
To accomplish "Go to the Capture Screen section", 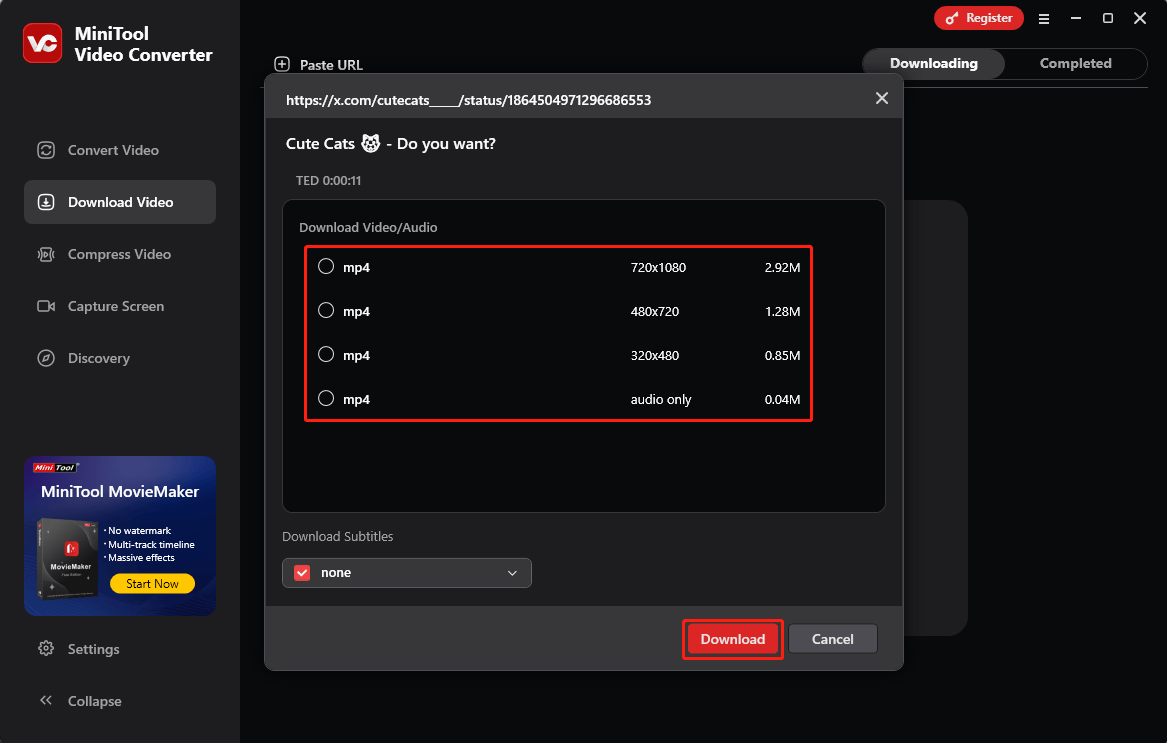I will click(x=120, y=307).
